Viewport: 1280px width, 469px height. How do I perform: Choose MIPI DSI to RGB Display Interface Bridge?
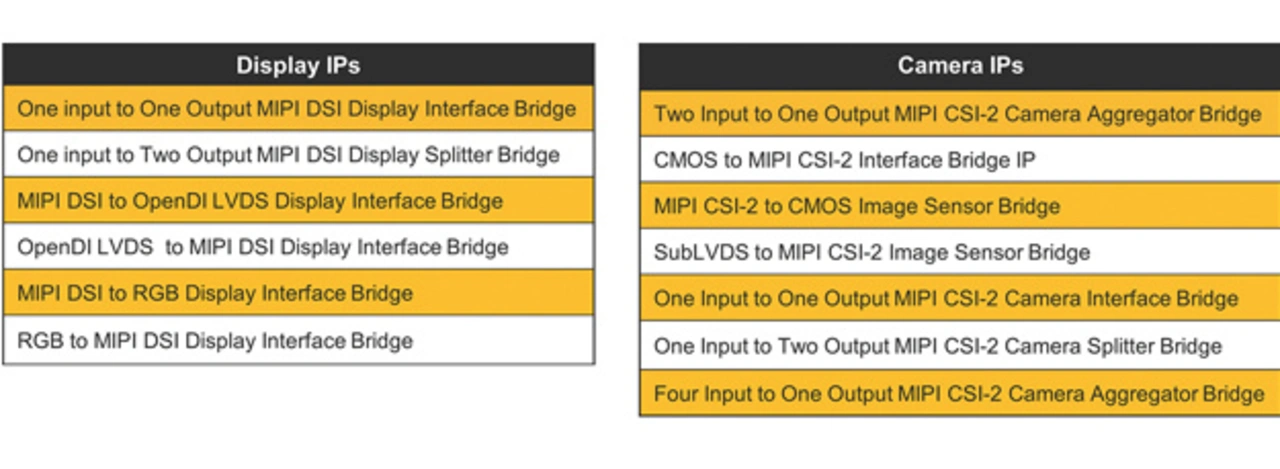pyautogui.click(x=298, y=293)
